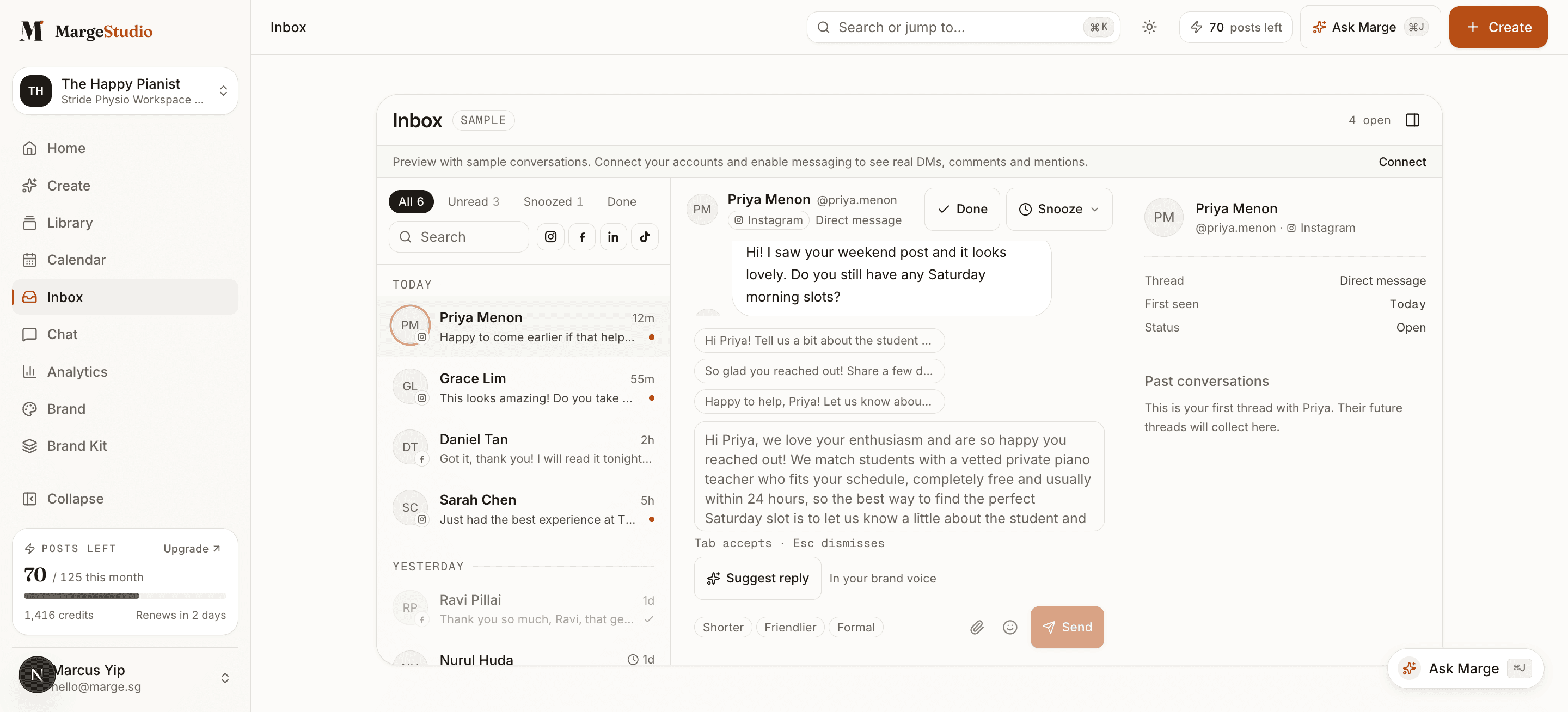Open the Calendar section

125,260
